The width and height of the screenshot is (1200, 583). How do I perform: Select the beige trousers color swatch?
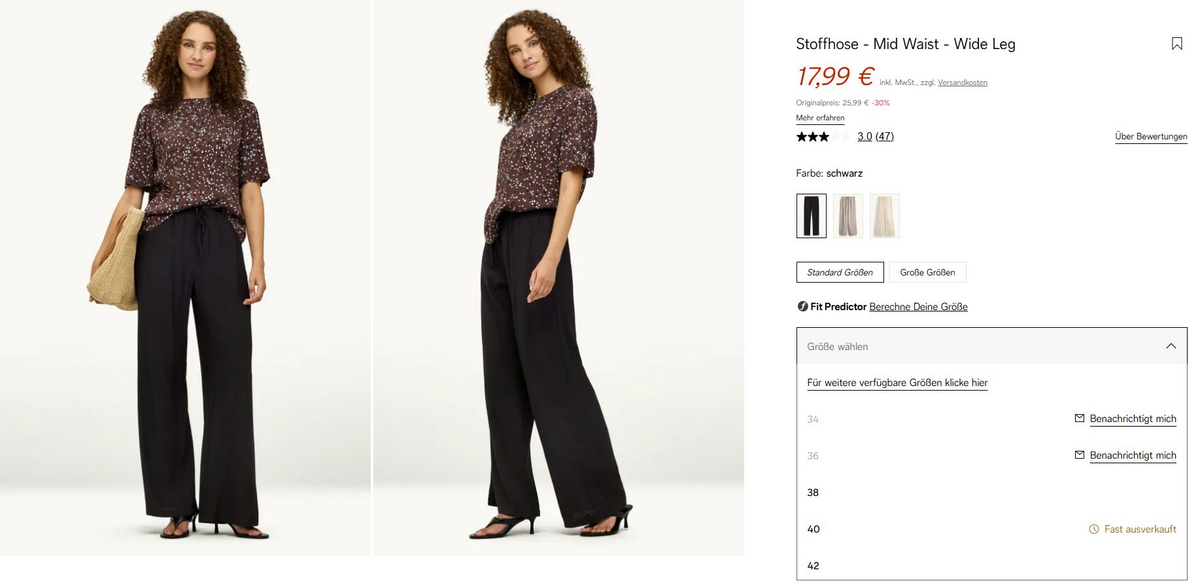(884, 216)
